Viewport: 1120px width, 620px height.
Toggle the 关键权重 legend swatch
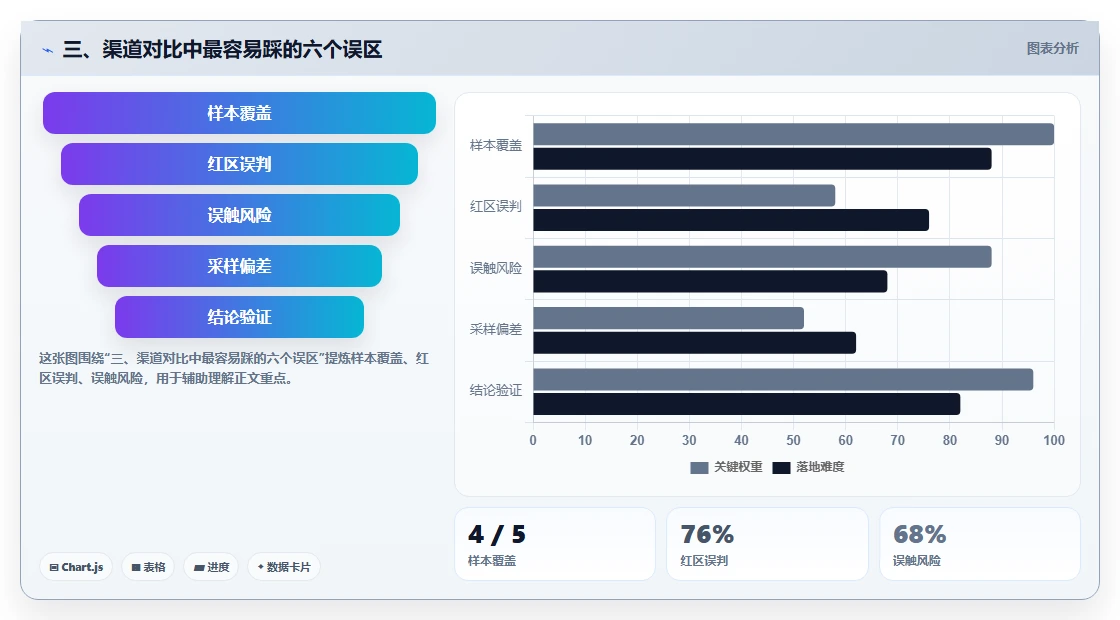(699, 468)
